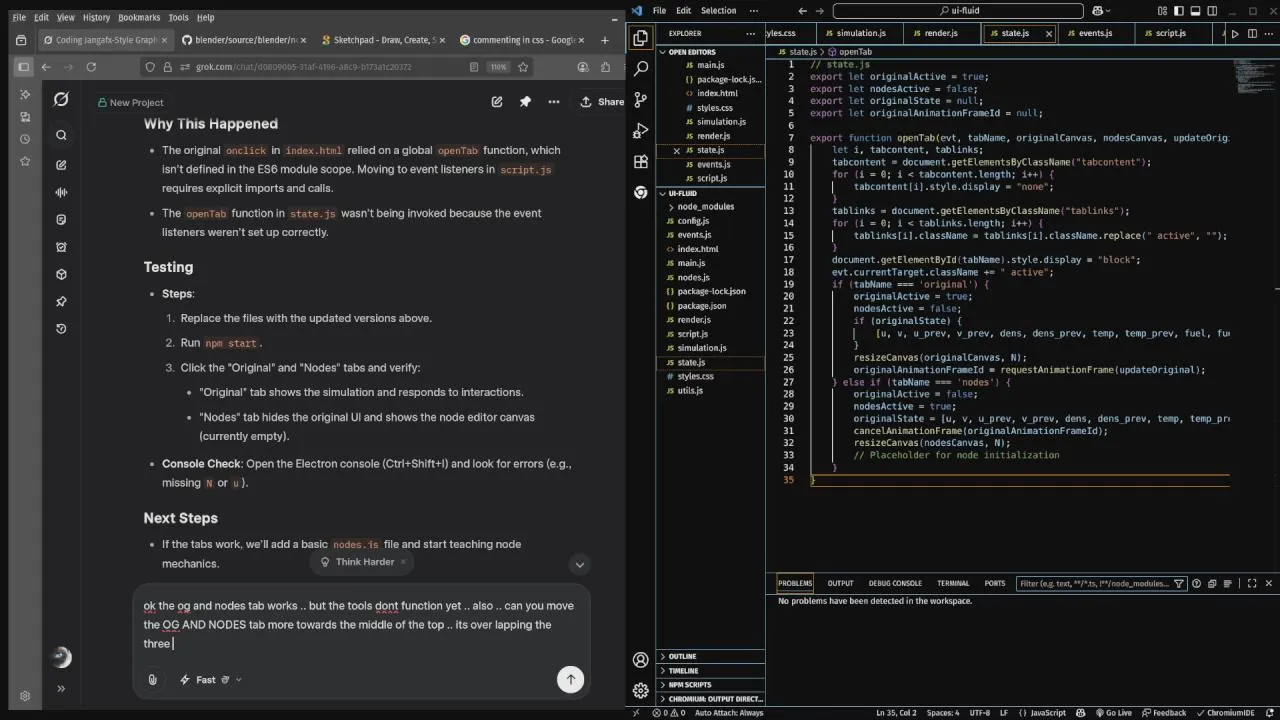Switch to Sketchpad browser tab
1280x720 pixels.
(382, 40)
